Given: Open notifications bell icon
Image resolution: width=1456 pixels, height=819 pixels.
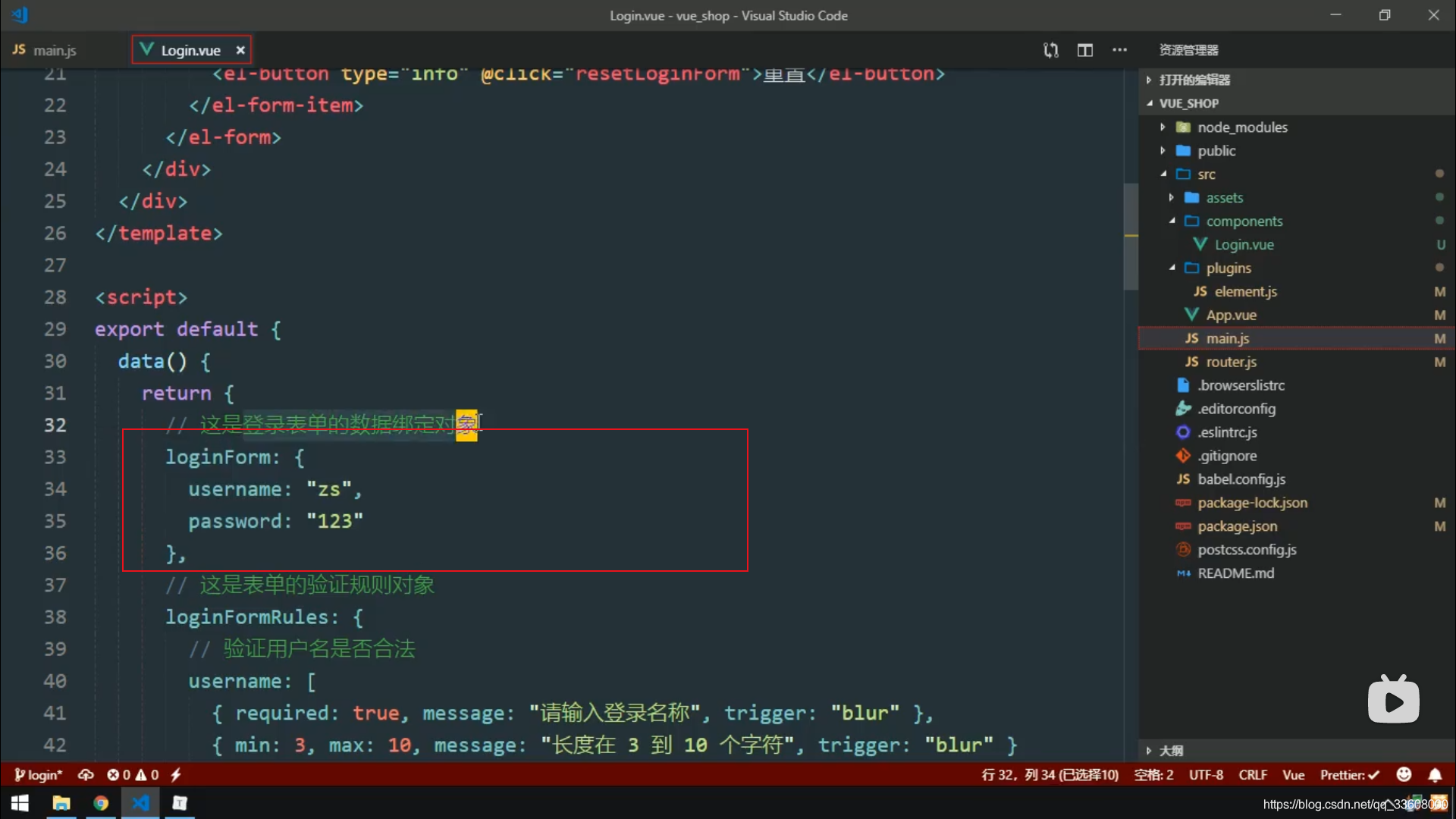Looking at the screenshot, I should pyautogui.click(x=1435, y=775).
